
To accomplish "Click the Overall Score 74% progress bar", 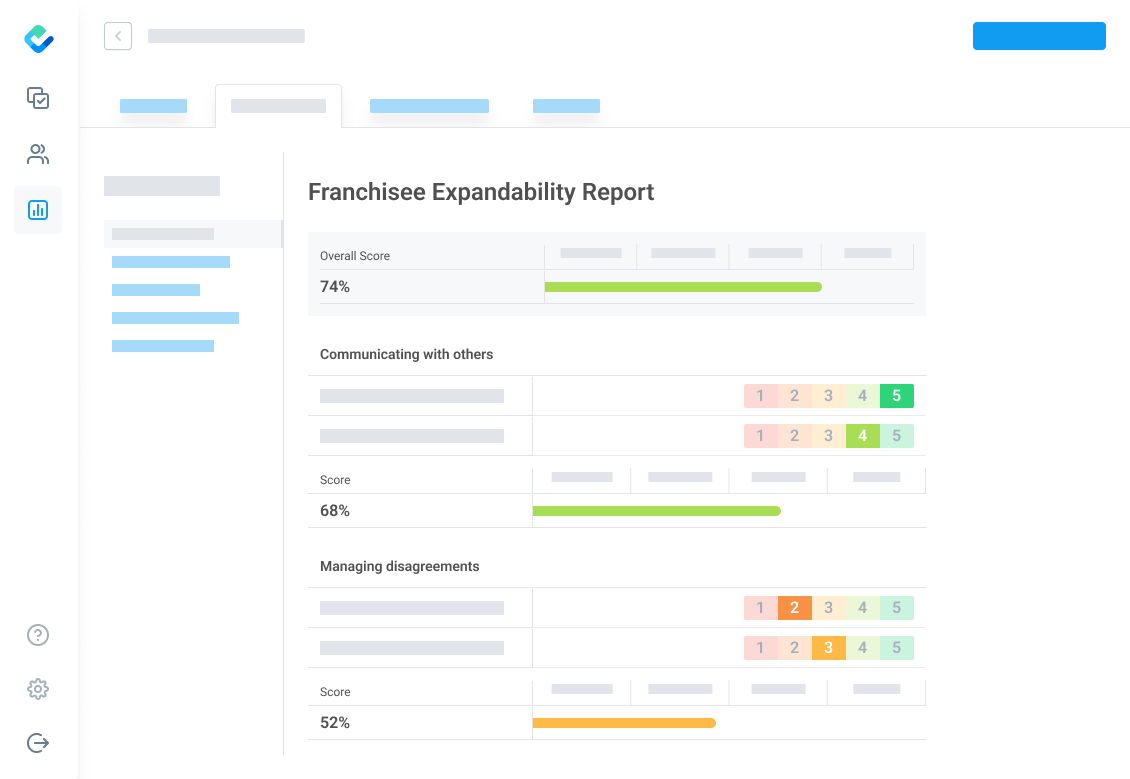I will (683, 287).
